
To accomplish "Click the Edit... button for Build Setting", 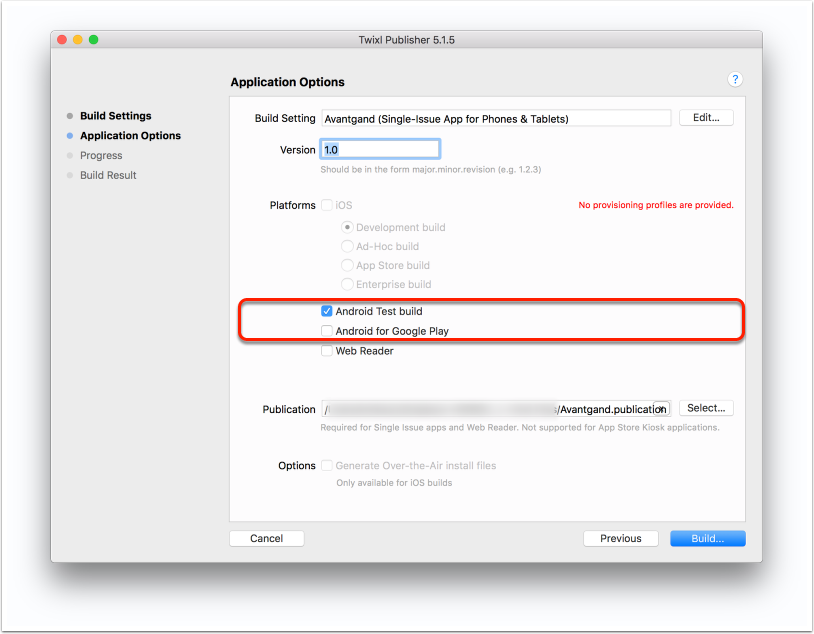I will (706, 118).
